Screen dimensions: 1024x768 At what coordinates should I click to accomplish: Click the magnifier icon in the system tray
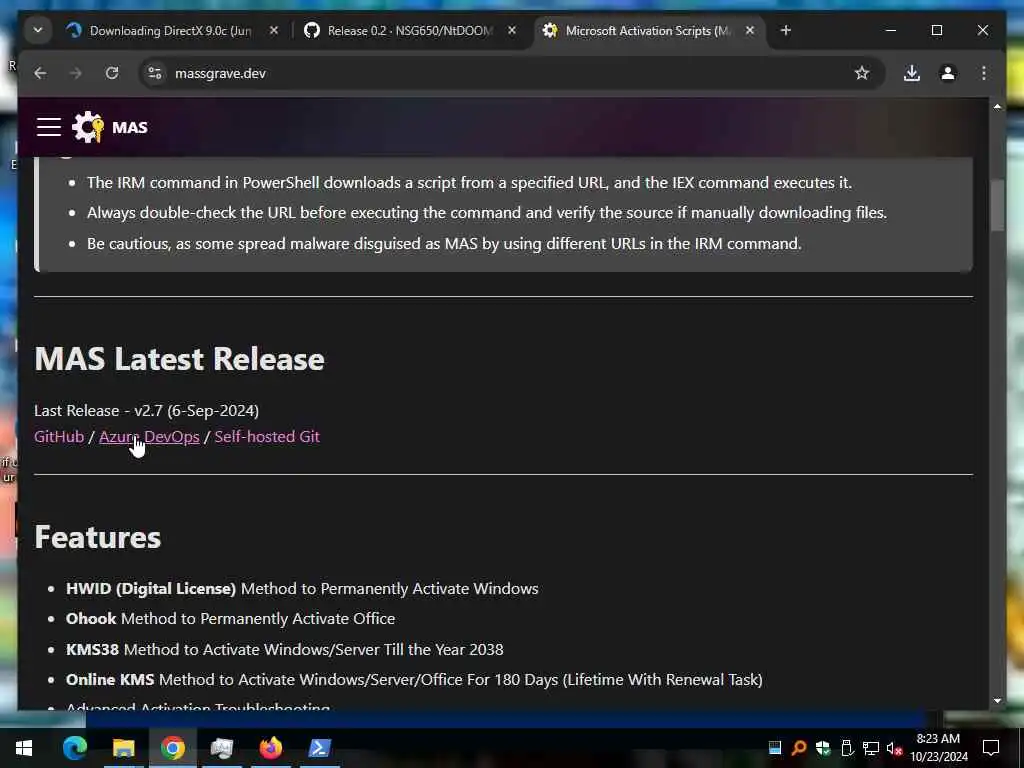click(x=798, y=748)
